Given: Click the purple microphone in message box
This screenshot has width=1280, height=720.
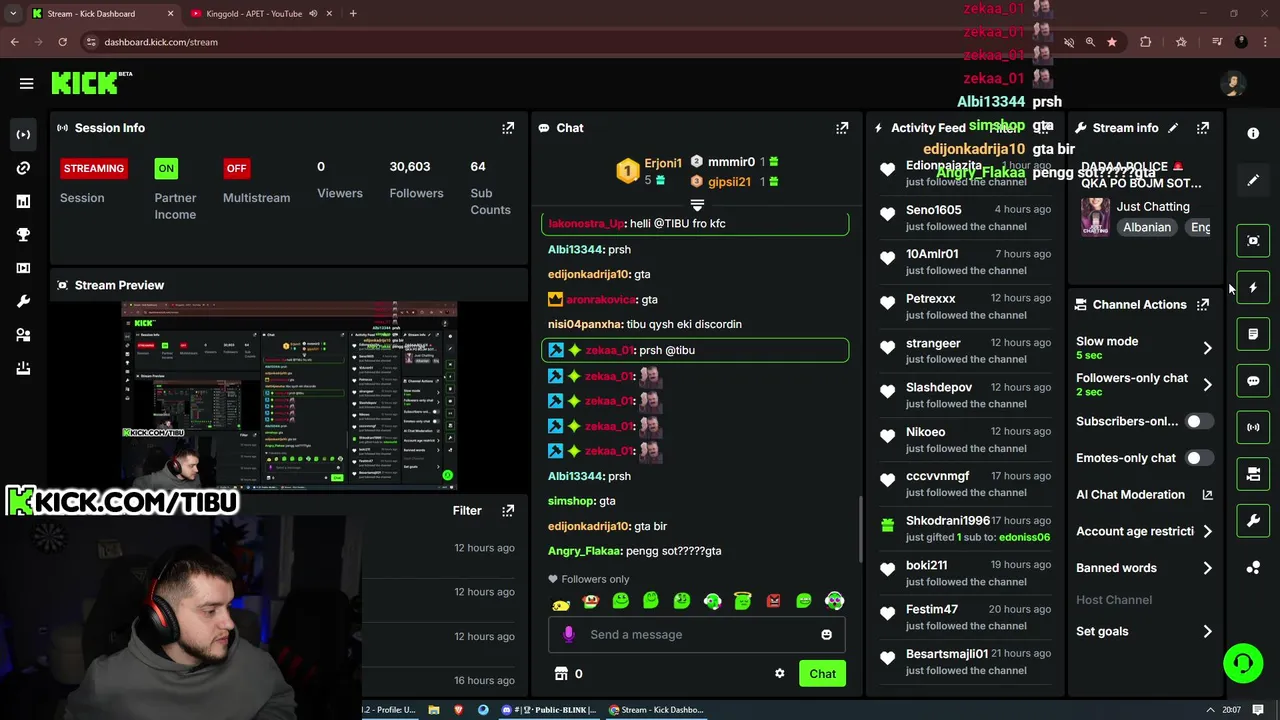Looking at the screenshot, I should [x=569, y=634].
